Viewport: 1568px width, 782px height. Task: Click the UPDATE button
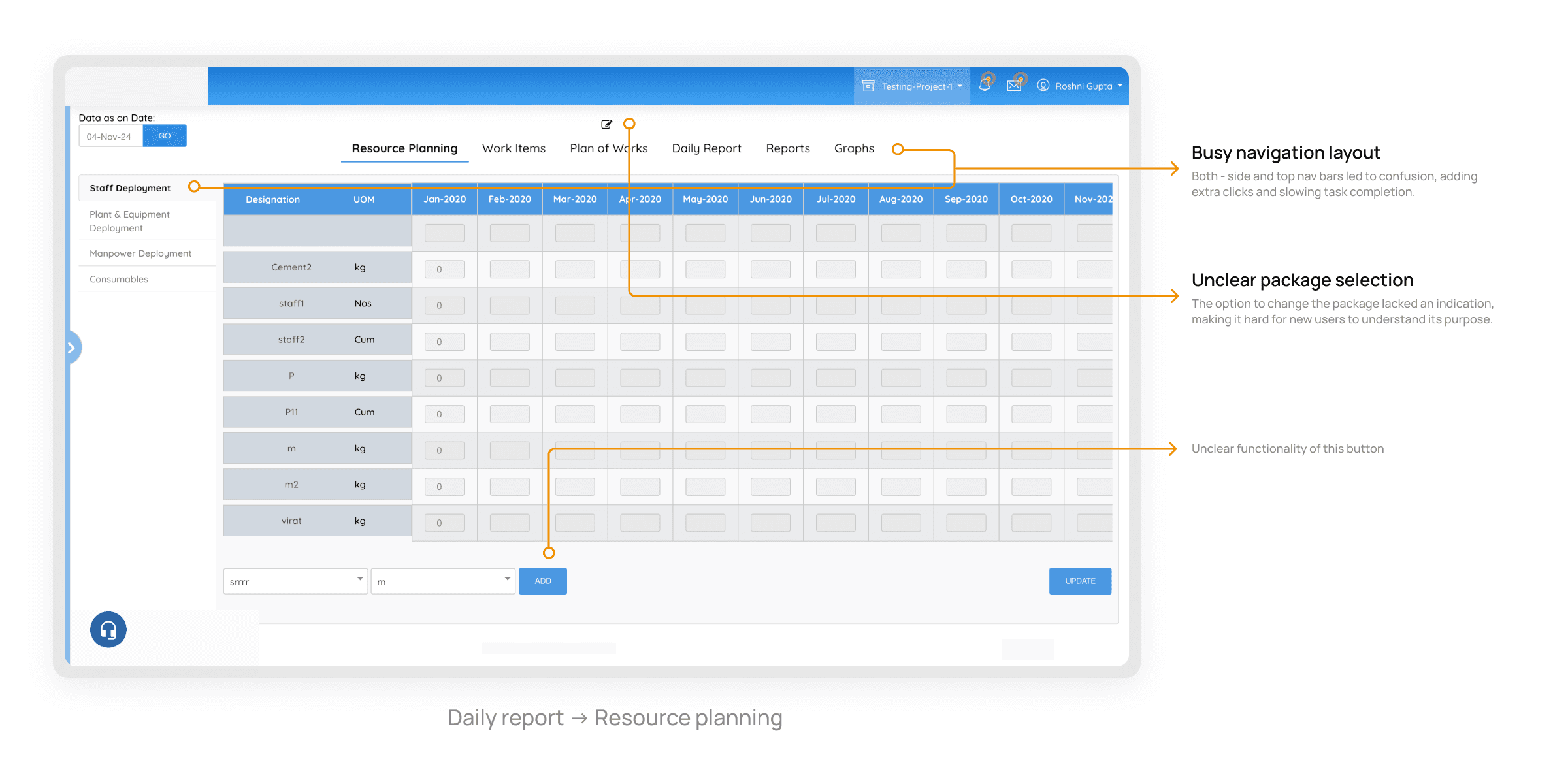(1080, 581)
